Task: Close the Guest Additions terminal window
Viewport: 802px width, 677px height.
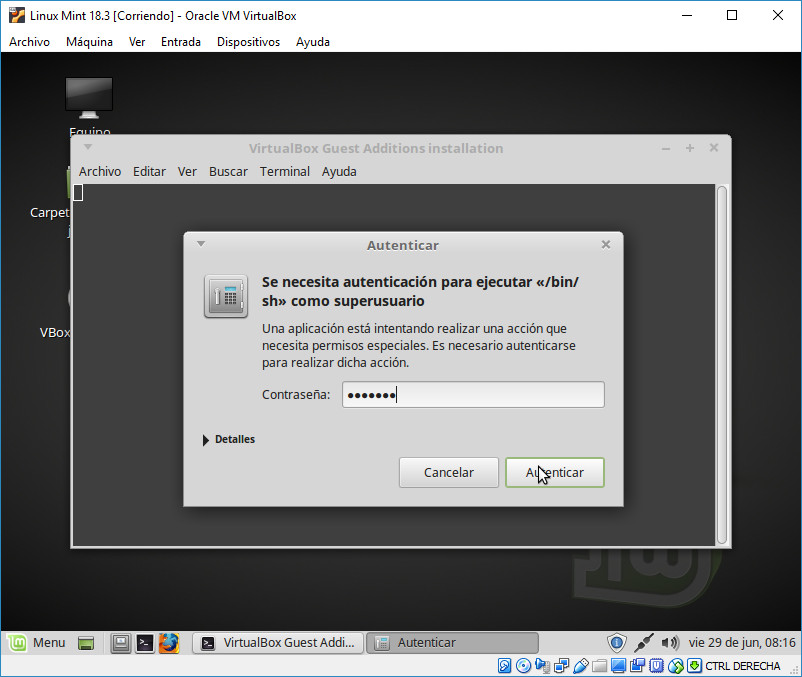Action: [714, 148]
